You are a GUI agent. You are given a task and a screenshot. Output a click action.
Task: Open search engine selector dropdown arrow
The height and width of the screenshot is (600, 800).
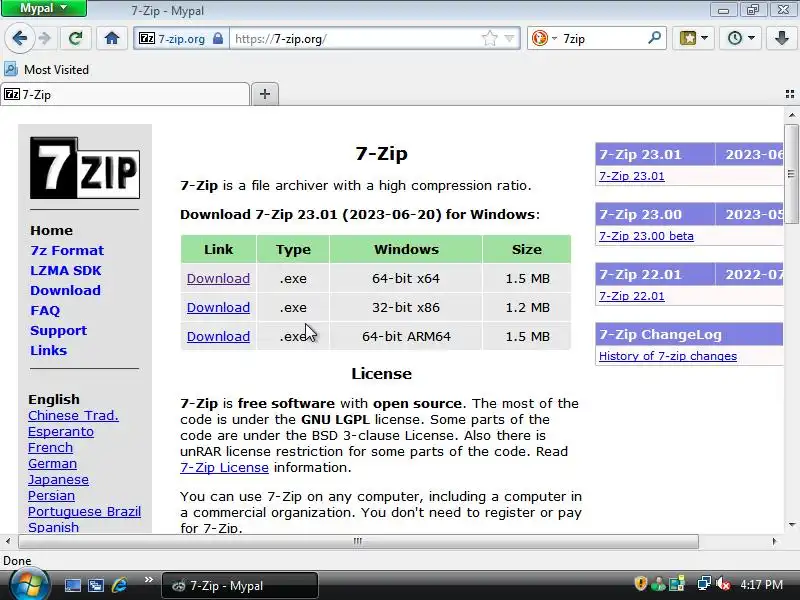[x=554, y=39]
